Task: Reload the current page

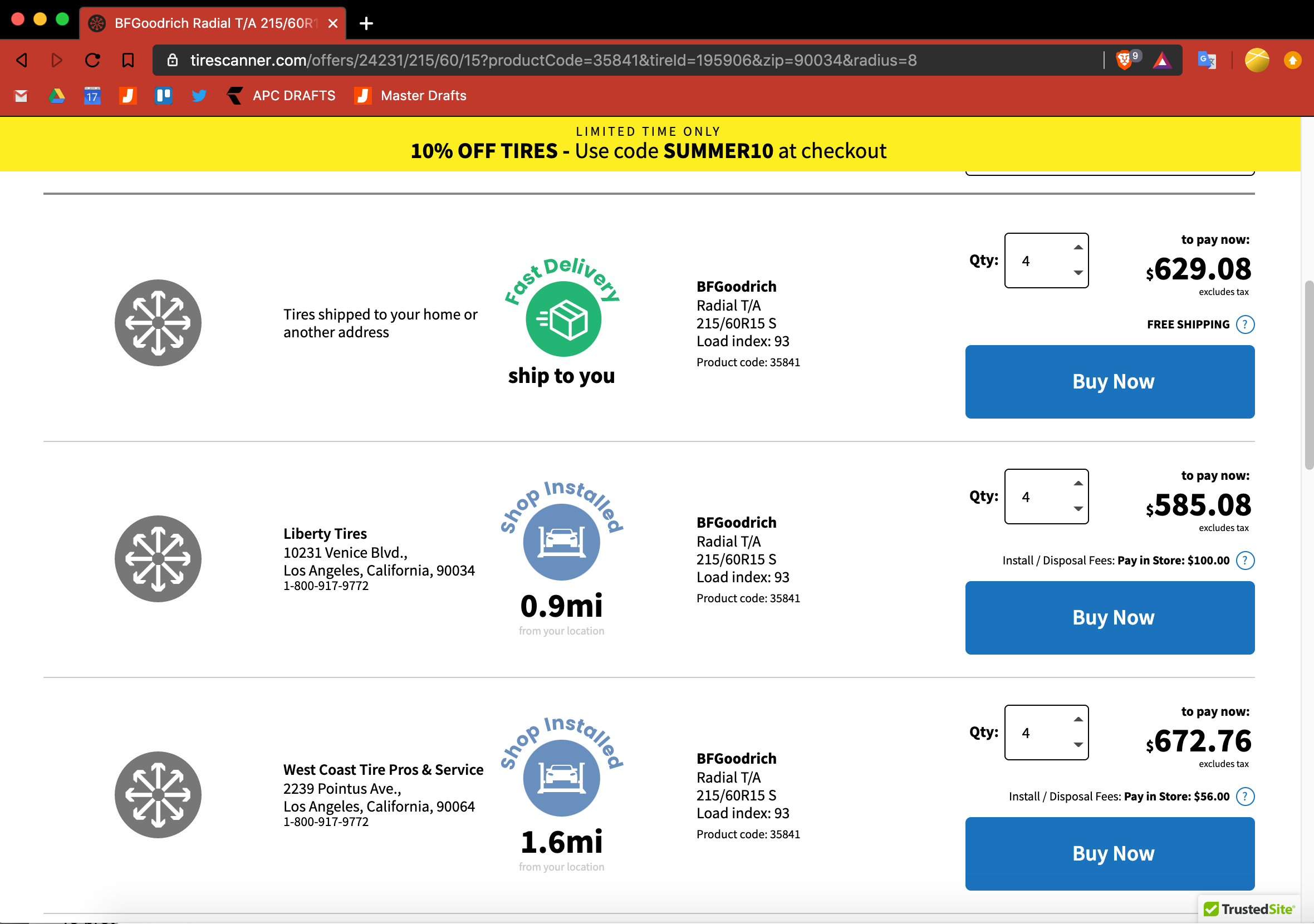Action: point(93,60)
